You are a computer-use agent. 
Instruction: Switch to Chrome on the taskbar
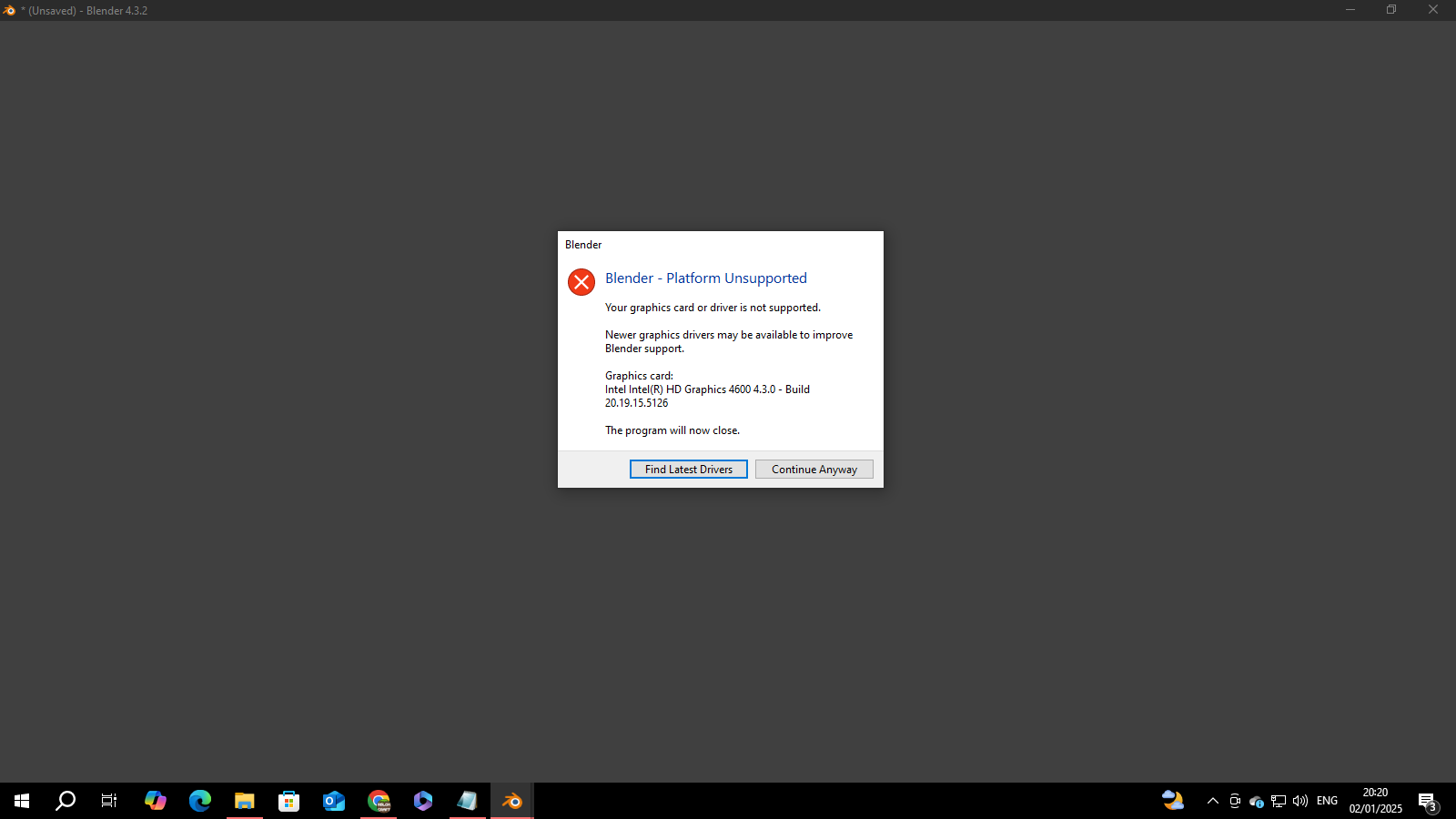[x=379, y=801]
